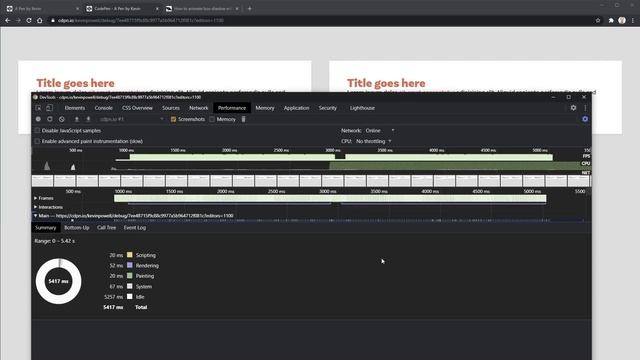Save the profile with the download icon
640x360 pixels.
(88, 119)
